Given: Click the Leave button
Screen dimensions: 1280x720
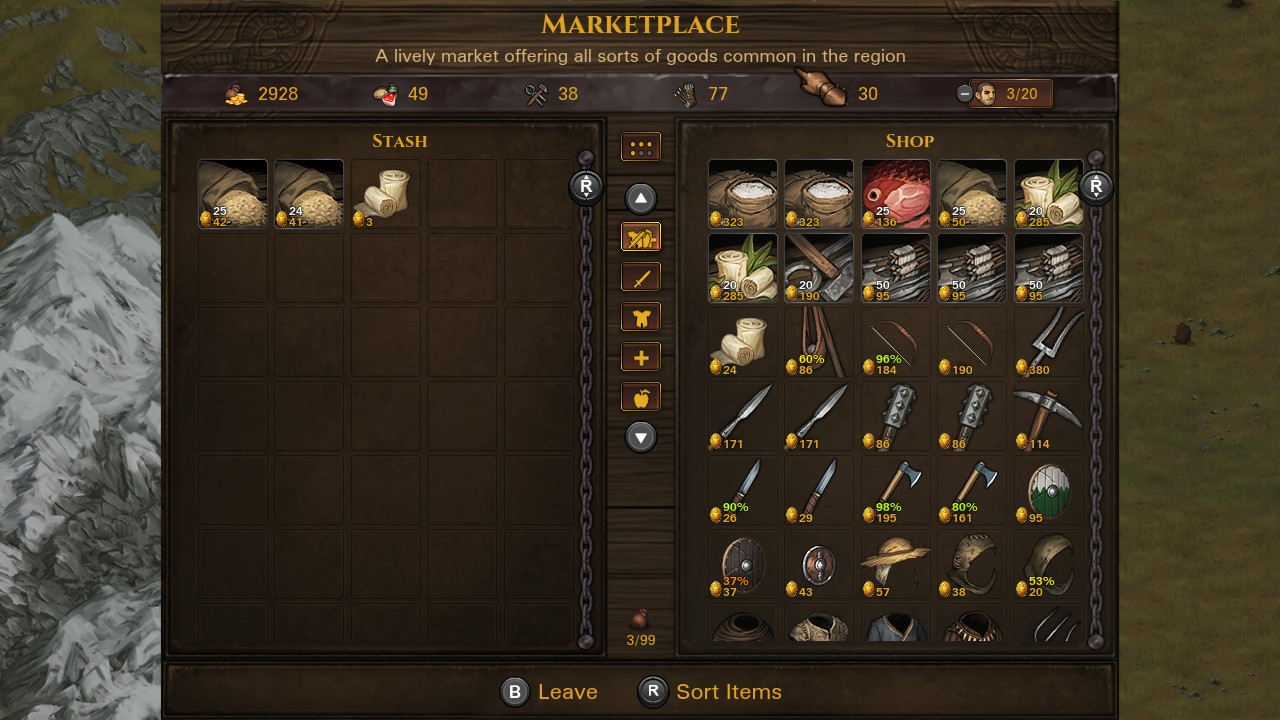Looking at the screenshot, I should 549,692.
